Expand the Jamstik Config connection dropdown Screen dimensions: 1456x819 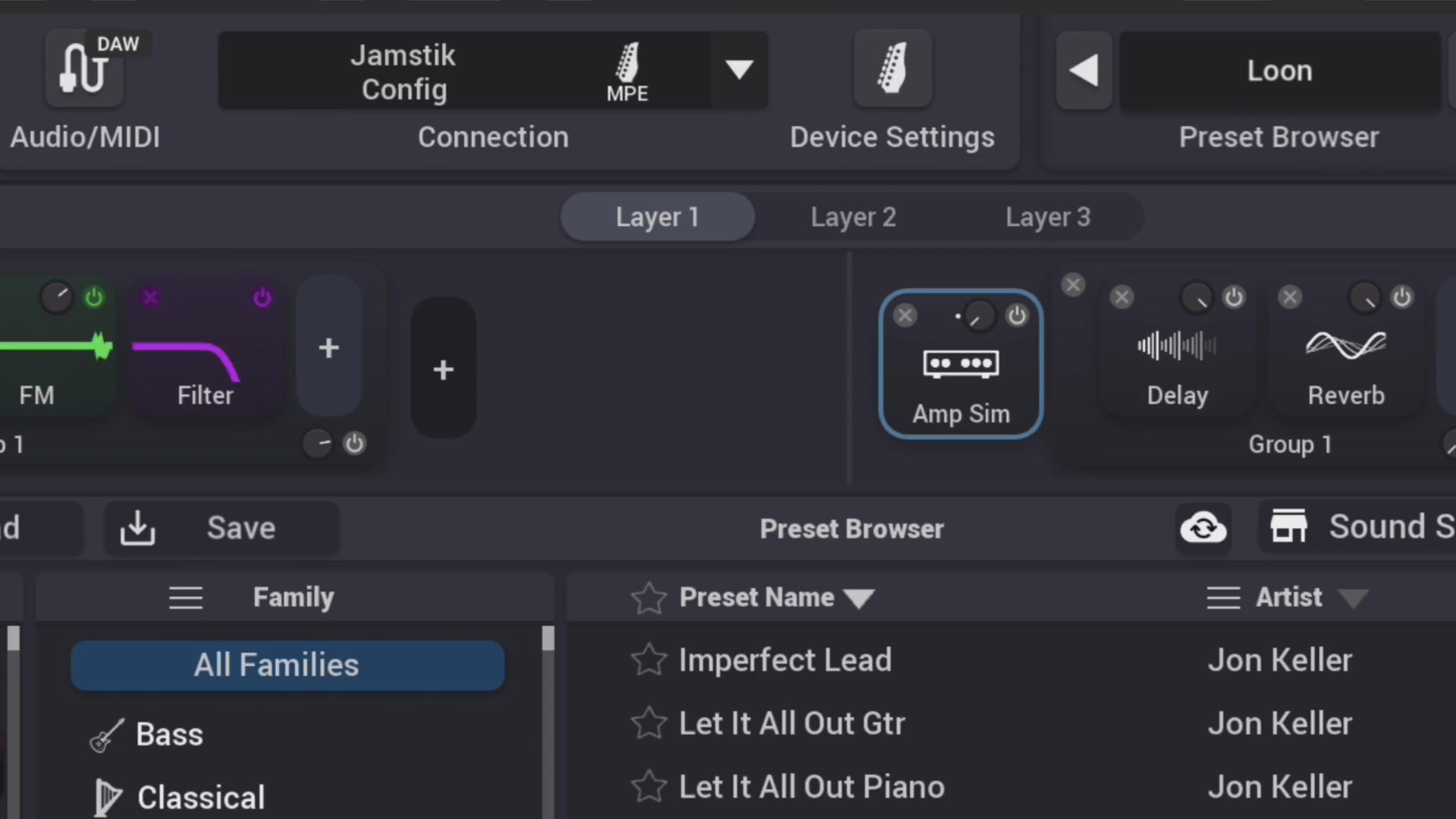click(739, 70)
